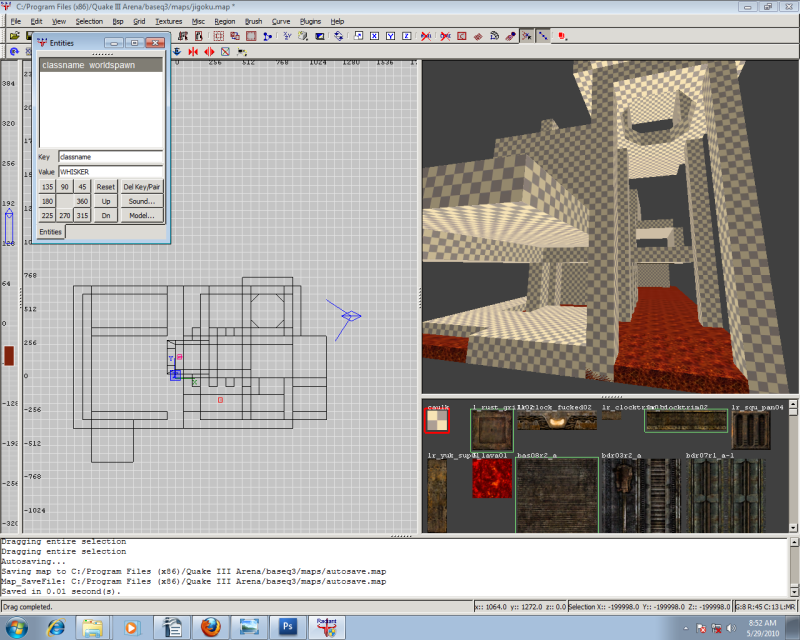This screenshot has width=800, height=640.
Task: Click the red C patch bounding box icon
Action: (462, 36)
